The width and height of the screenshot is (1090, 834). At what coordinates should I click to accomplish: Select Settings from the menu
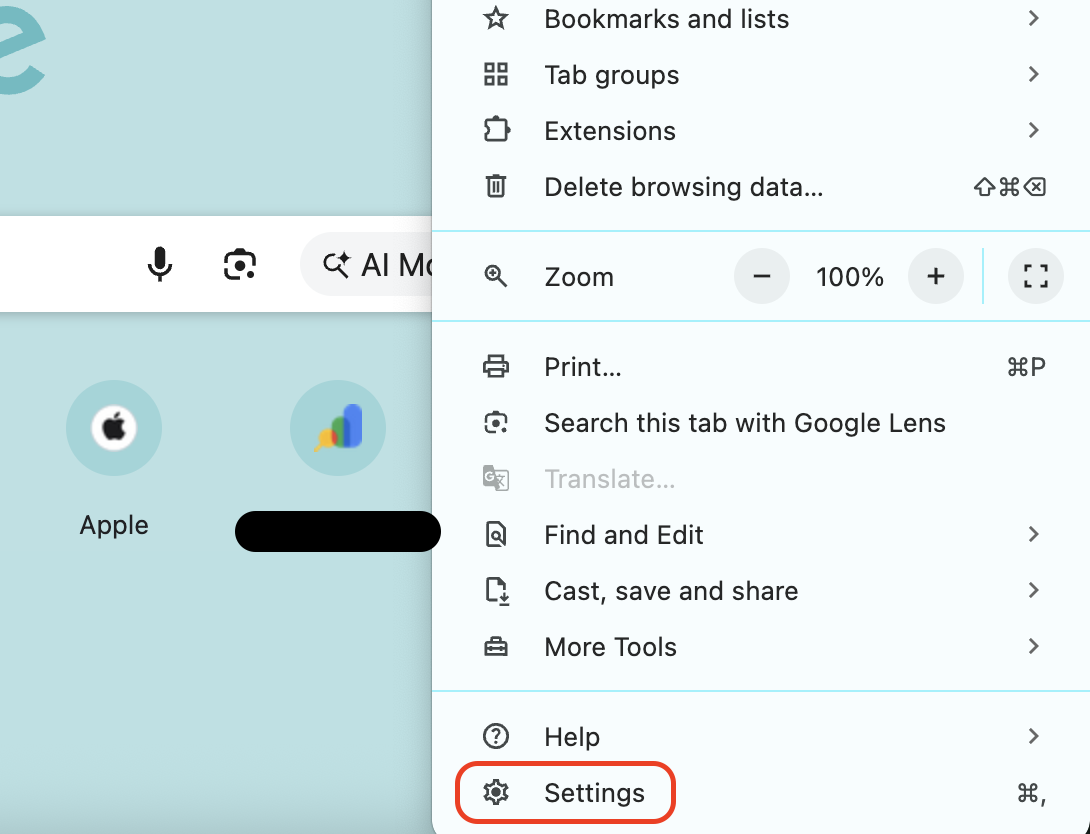pyautogui.click(x=594, y=792)
